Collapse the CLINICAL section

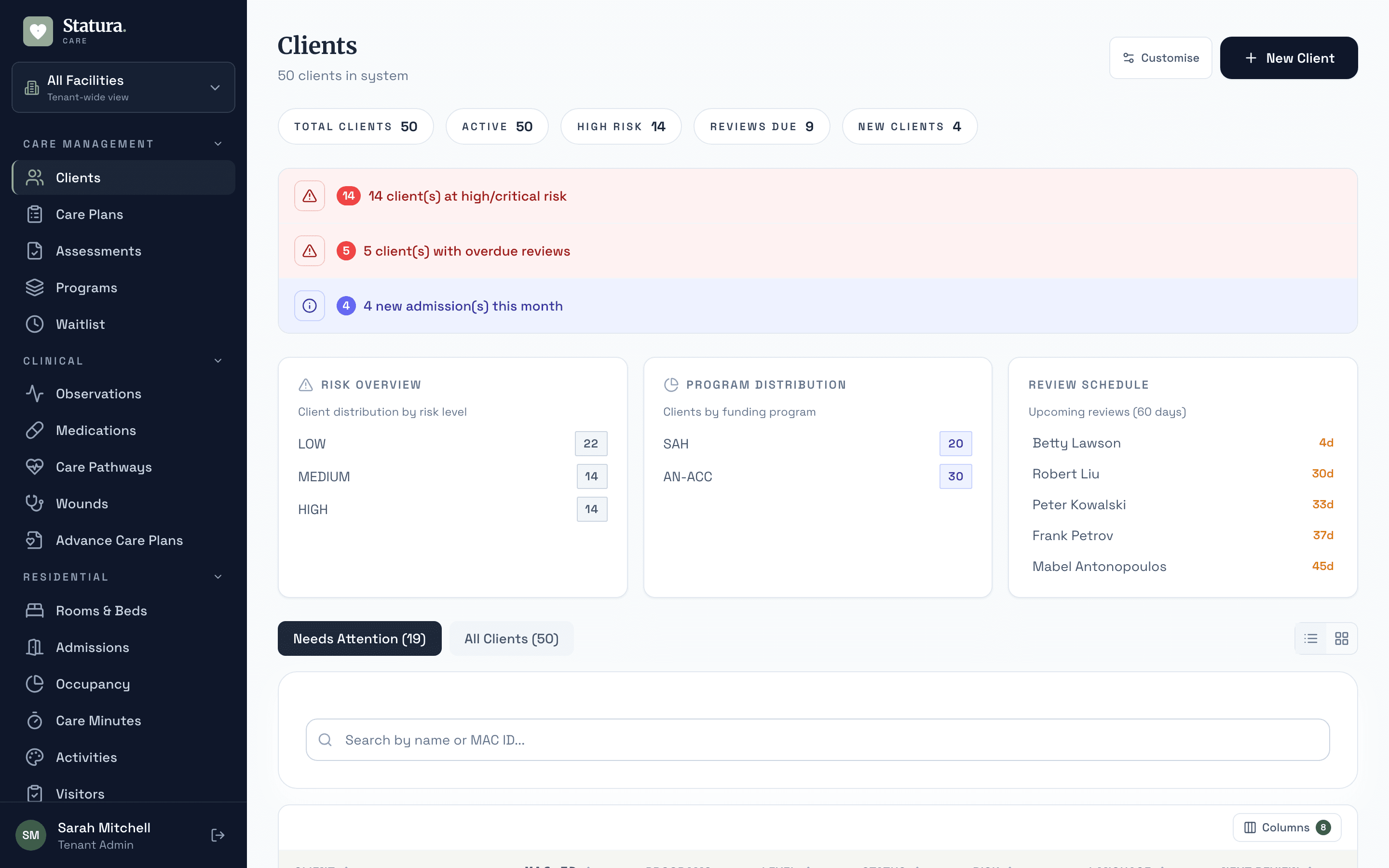pos(218,361)
